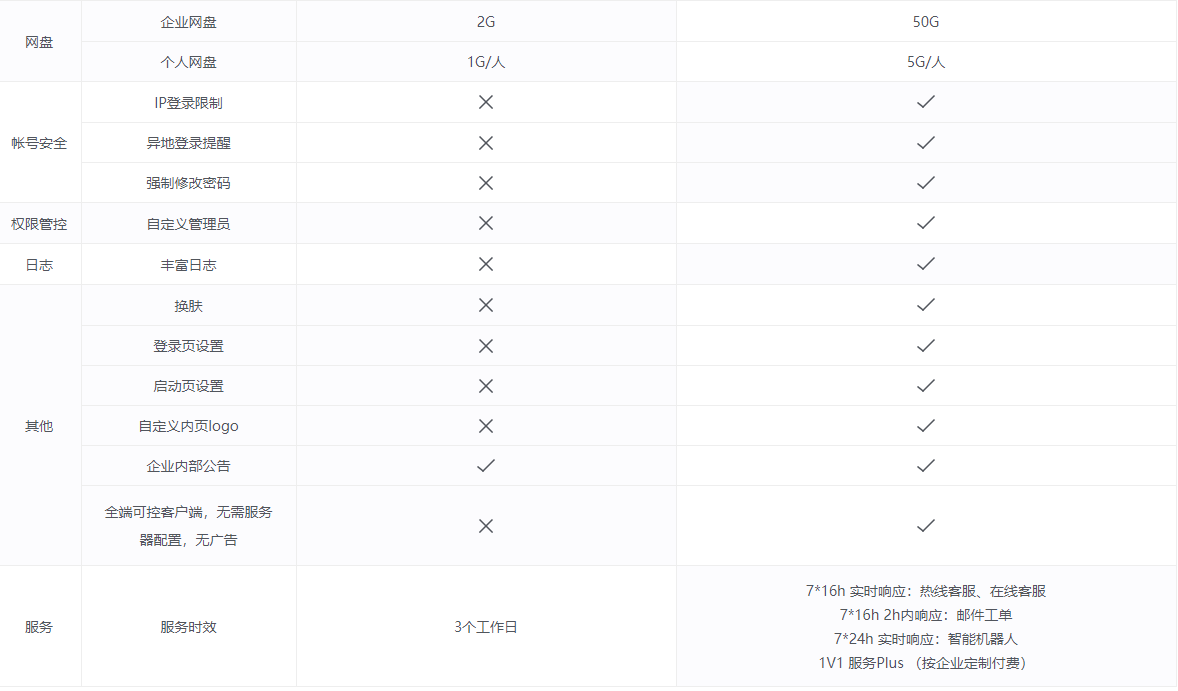Select the 企业网盘 feature label
The height and width of the screenshot is (691, 1178).
(x=189, y=22)
